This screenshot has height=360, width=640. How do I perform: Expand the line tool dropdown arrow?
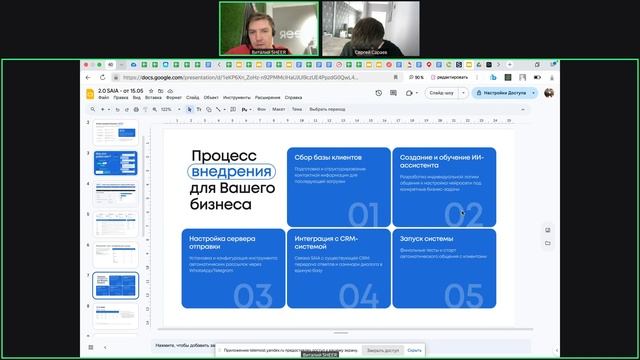tap(224, 109)
